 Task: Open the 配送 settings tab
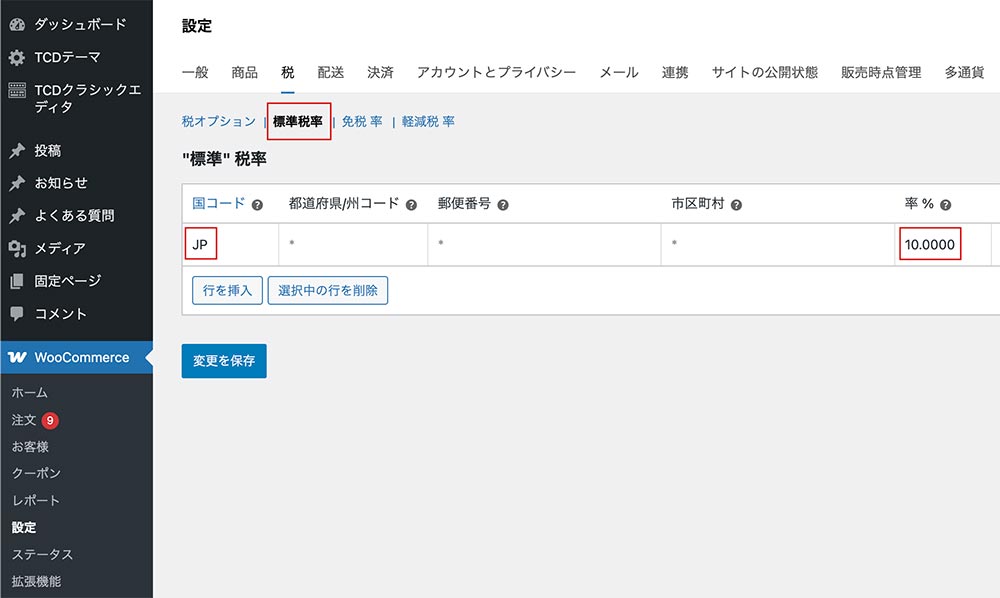[330, 72]
